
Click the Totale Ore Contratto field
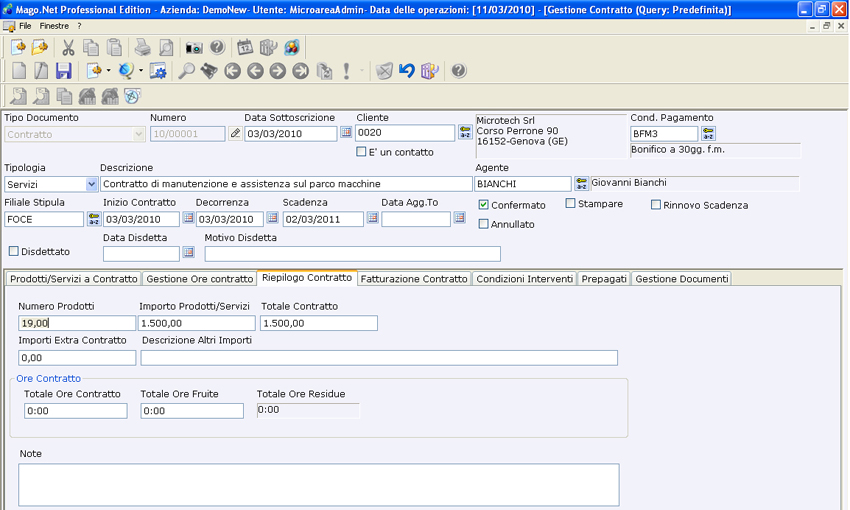76,411
